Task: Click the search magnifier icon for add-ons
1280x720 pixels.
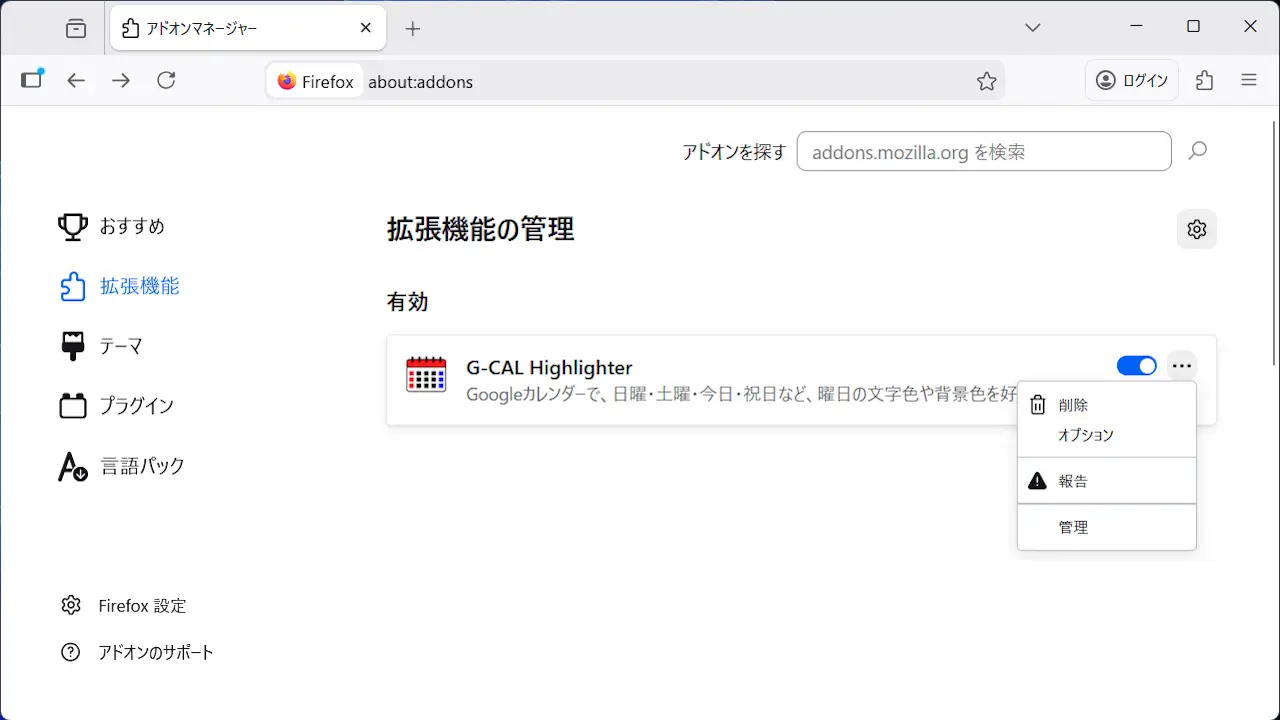Action: 1197,151
